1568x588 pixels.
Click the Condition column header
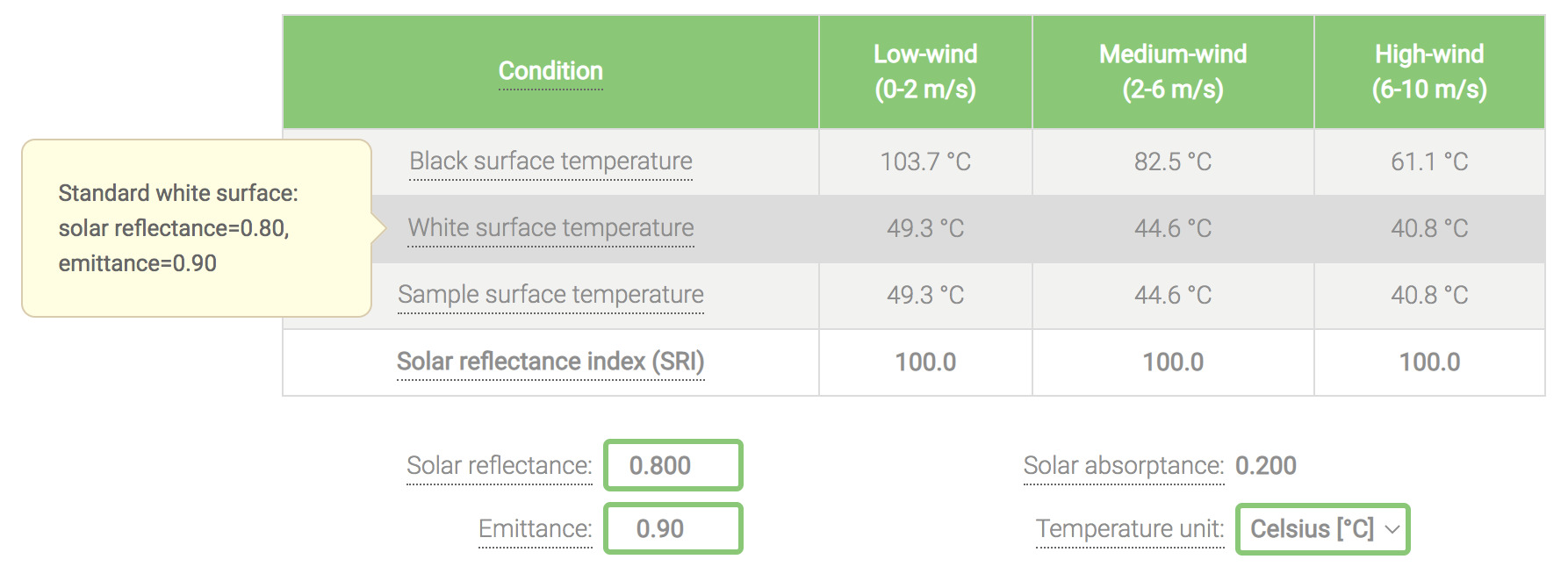(x=550, y=71)
